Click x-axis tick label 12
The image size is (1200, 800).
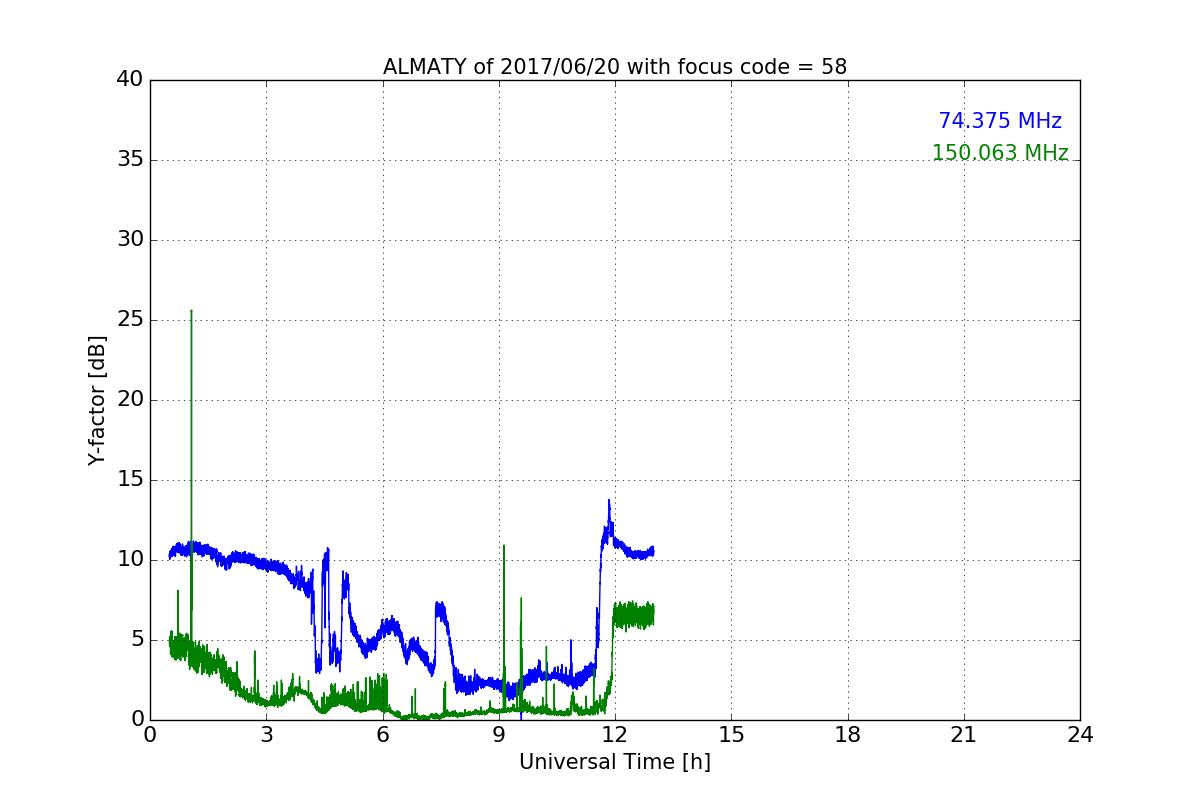pos(615,735)
